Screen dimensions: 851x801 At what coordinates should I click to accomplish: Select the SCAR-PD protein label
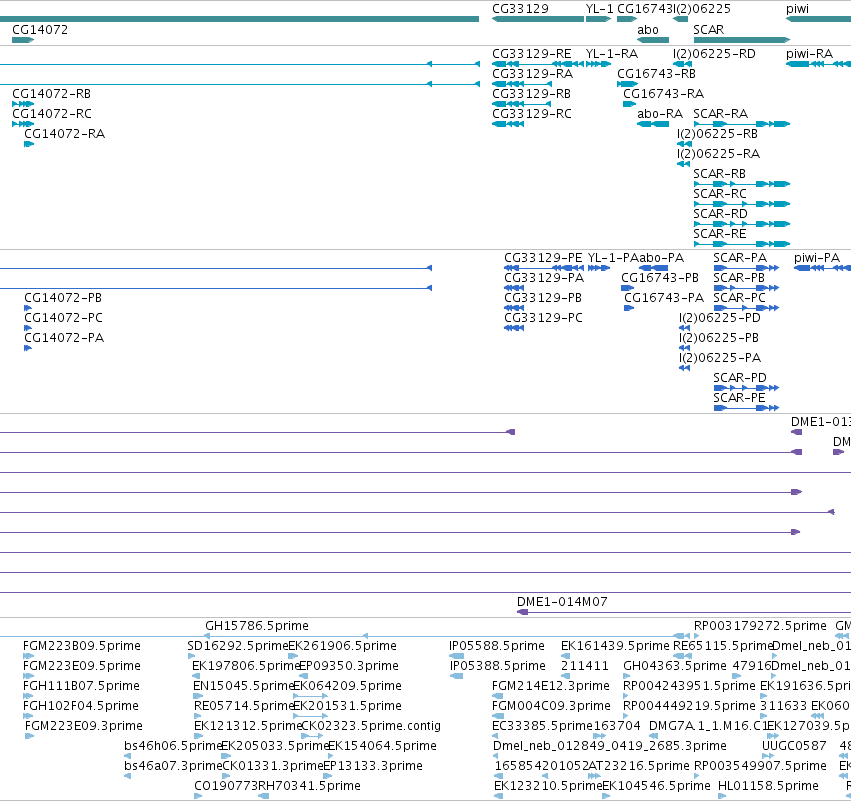click(x=740, y=378)
